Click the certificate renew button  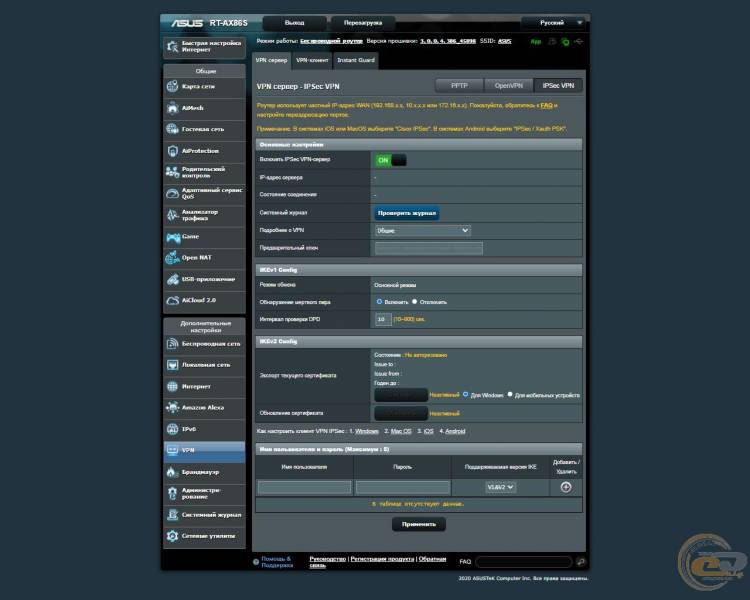[401, 413]
